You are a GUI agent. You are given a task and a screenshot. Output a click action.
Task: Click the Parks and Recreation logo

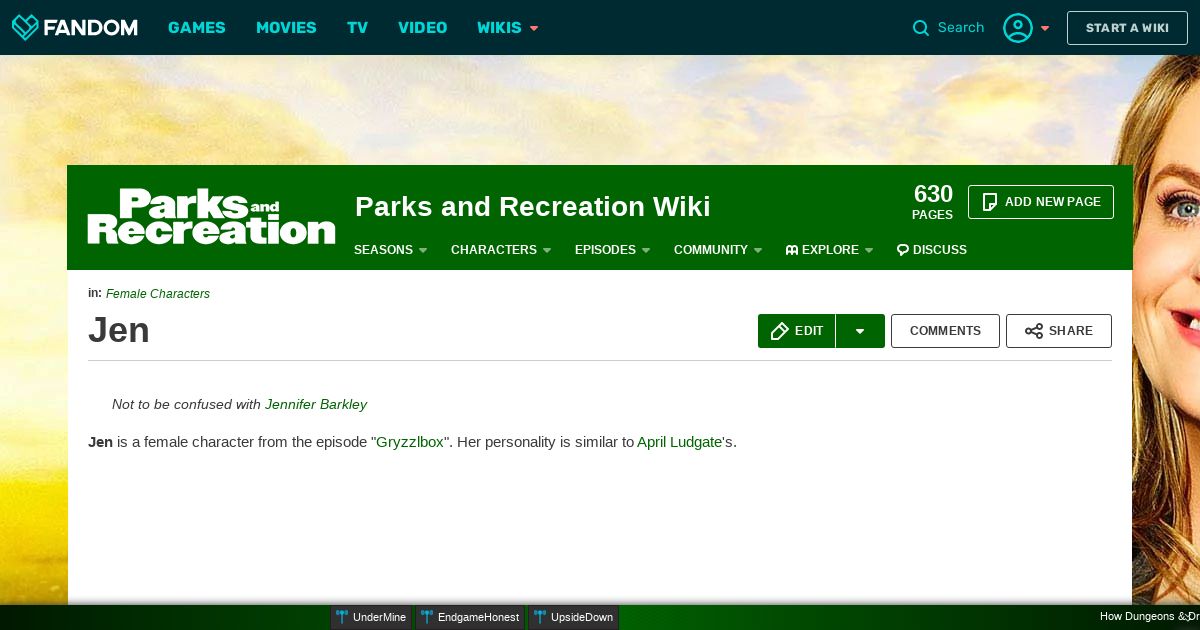[x=211, y=216]
